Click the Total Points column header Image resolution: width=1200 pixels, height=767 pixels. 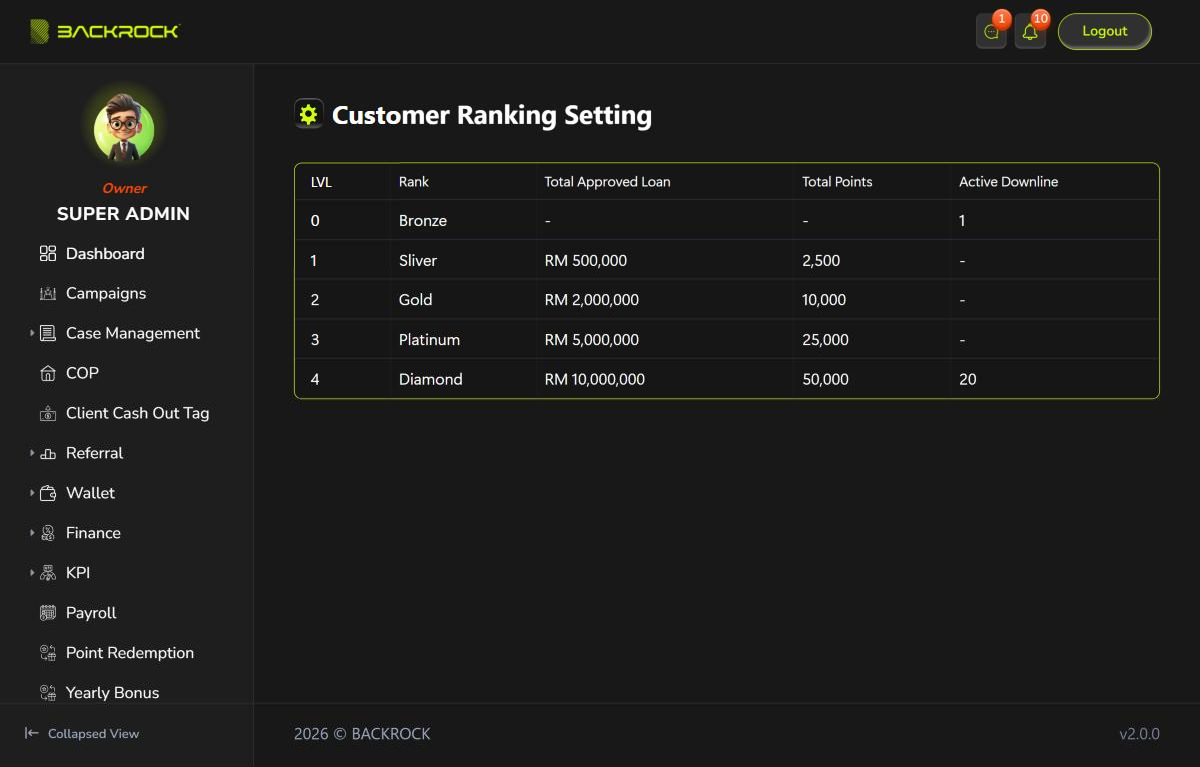click(837, 182)
